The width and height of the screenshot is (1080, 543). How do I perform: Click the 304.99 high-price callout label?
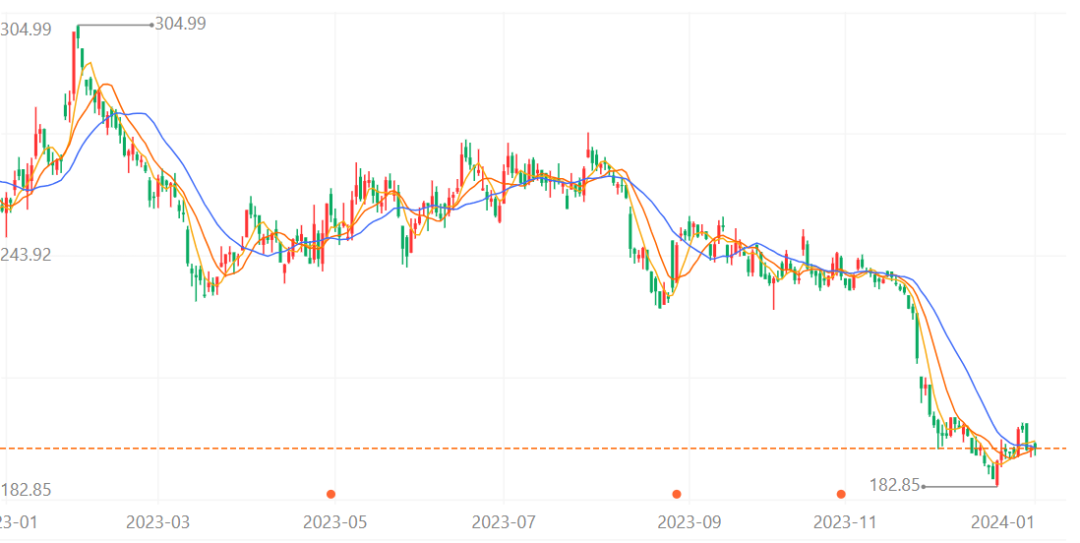coord(181,23)
